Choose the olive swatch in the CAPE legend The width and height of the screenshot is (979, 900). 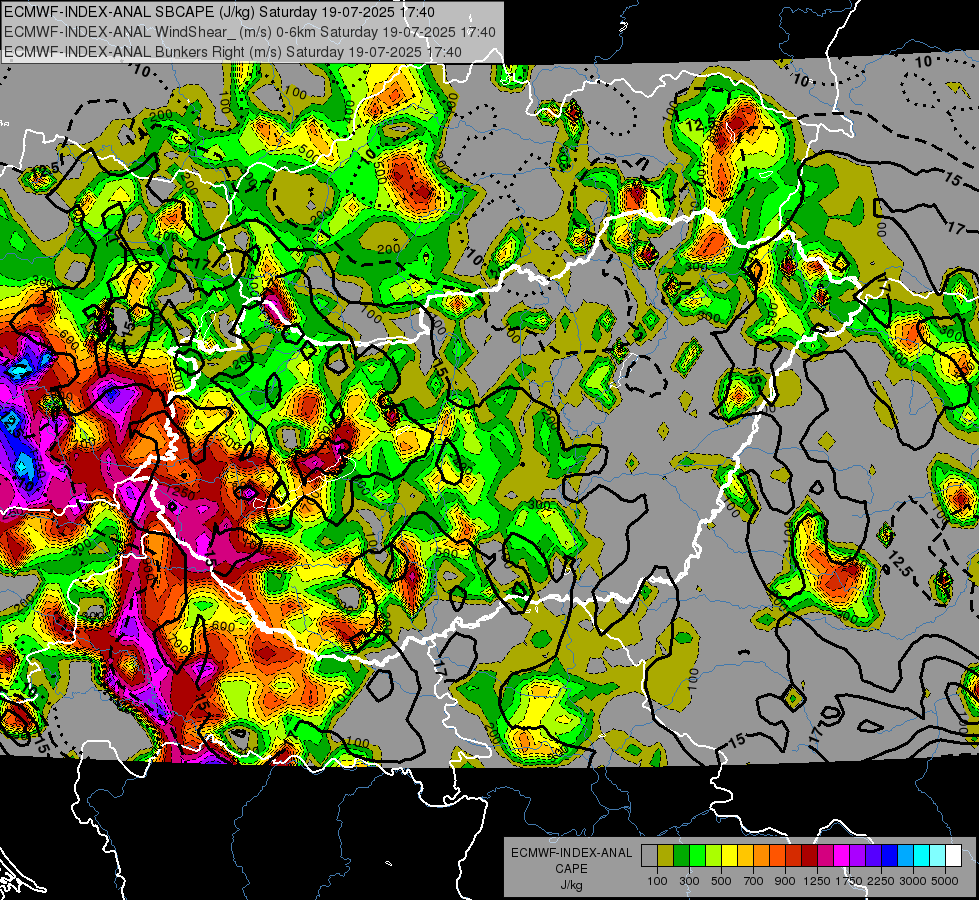coord(666,856)
